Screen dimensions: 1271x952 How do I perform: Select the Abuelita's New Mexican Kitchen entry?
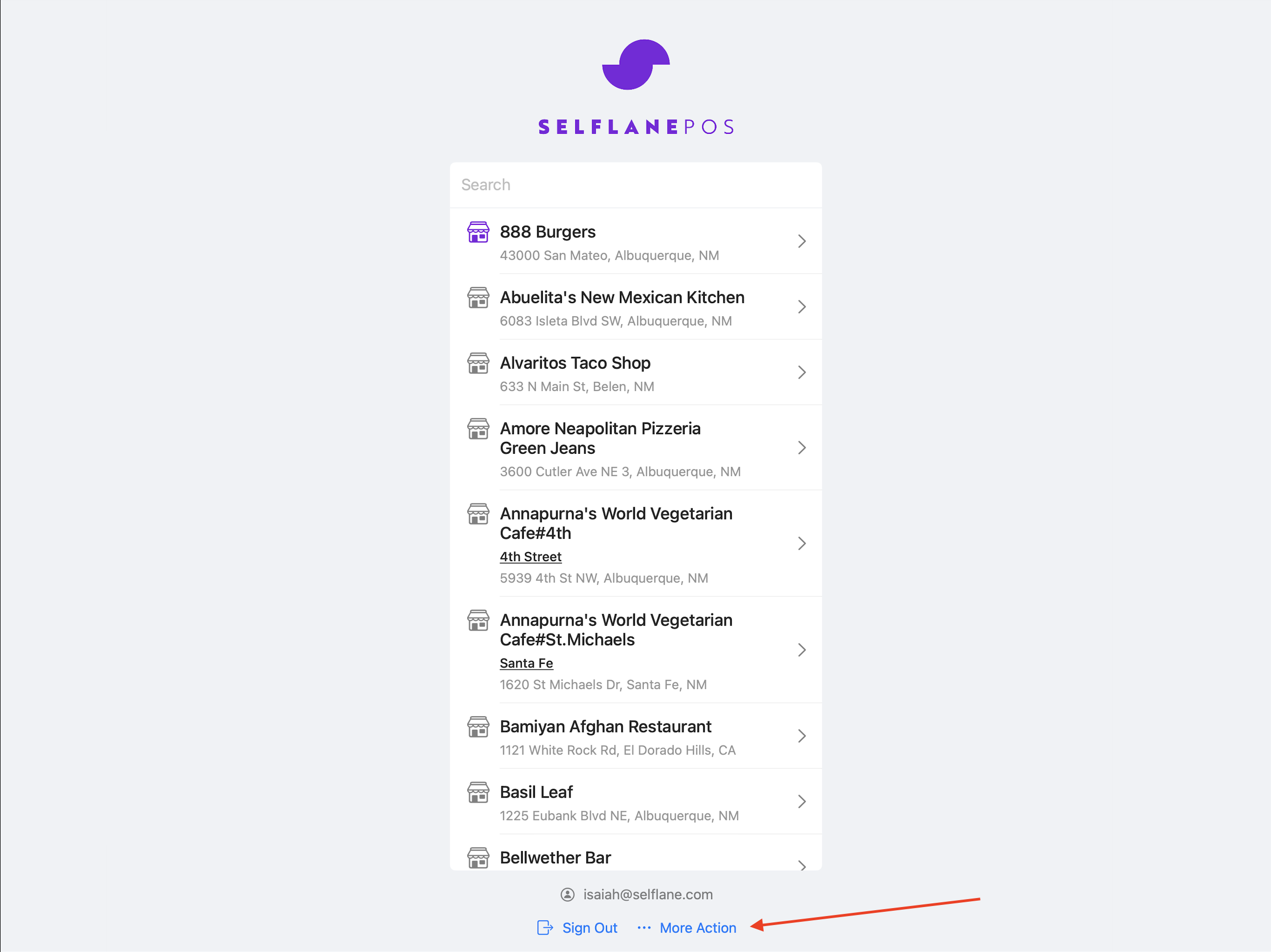[636, 307]
